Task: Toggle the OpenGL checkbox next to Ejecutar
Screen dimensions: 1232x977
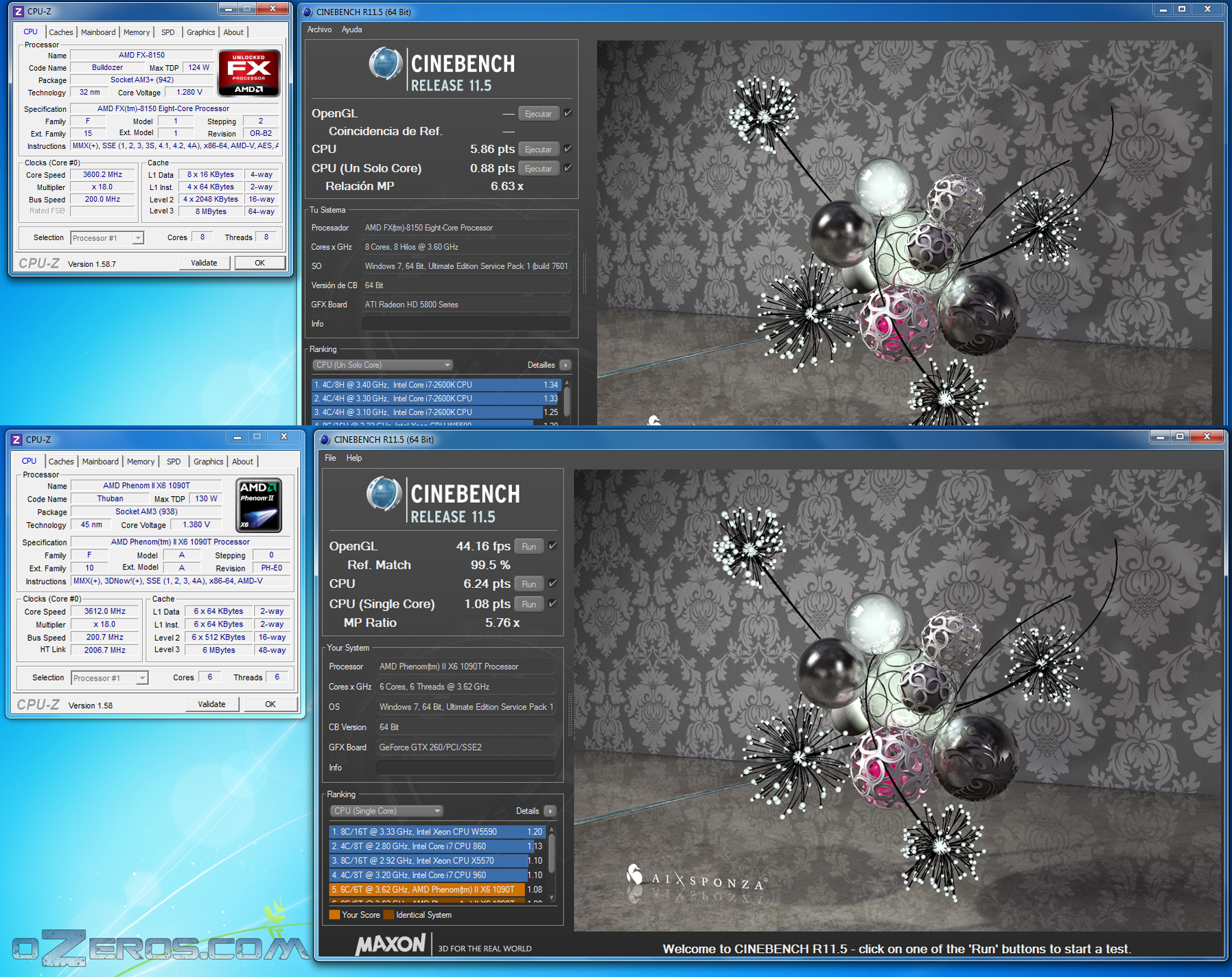Action: 568,113
